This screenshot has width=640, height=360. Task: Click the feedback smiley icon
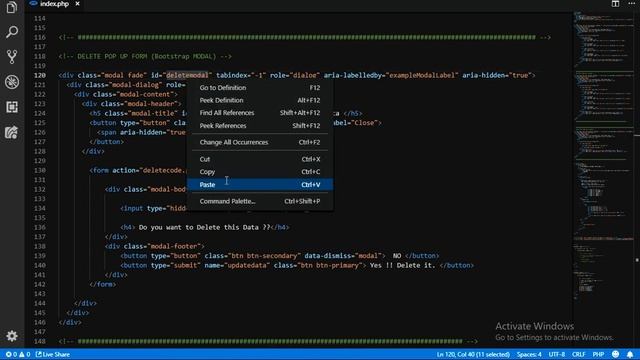click(x=616, y=354)
